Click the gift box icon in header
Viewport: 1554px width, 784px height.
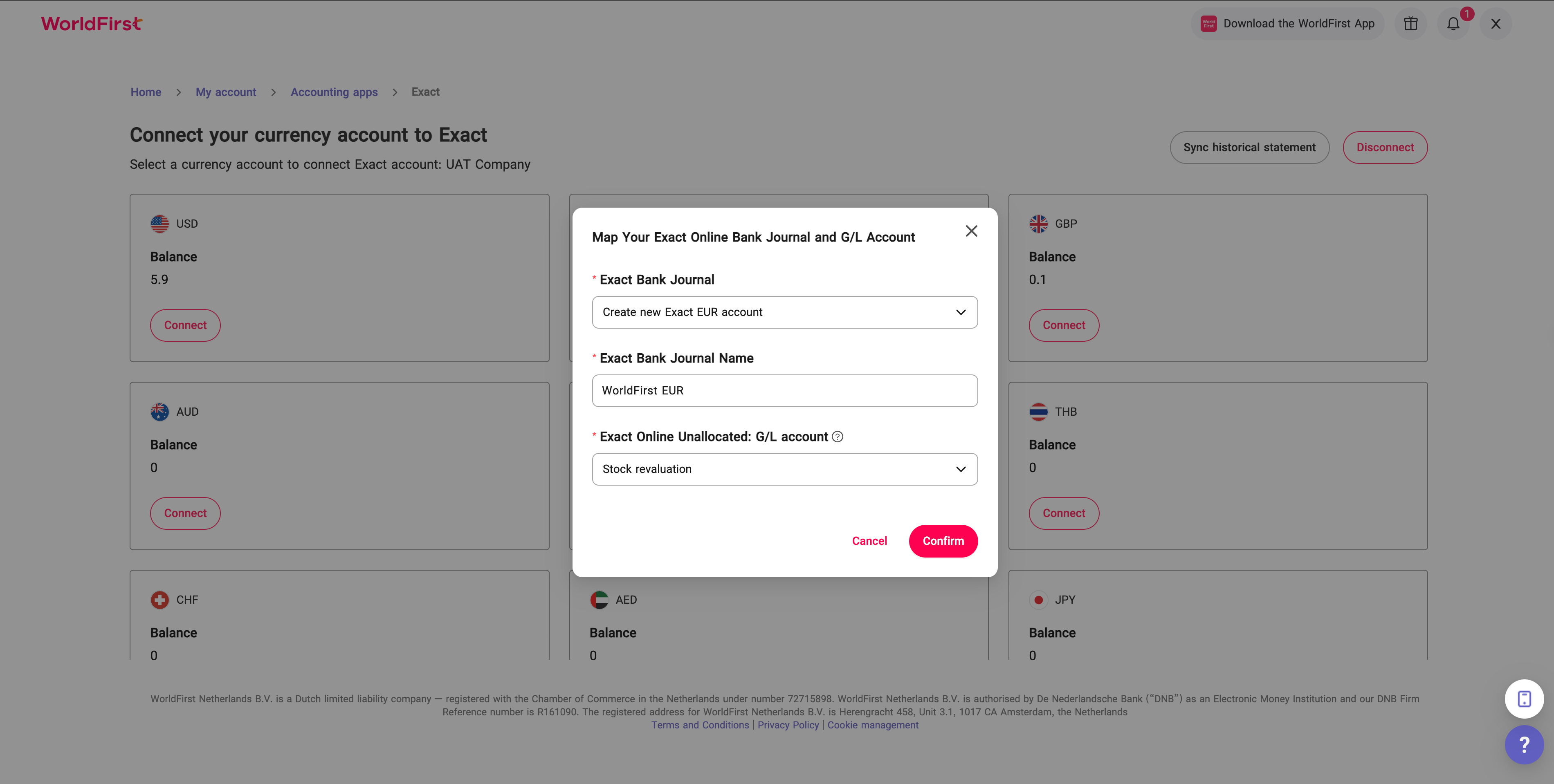(1410, 24)
